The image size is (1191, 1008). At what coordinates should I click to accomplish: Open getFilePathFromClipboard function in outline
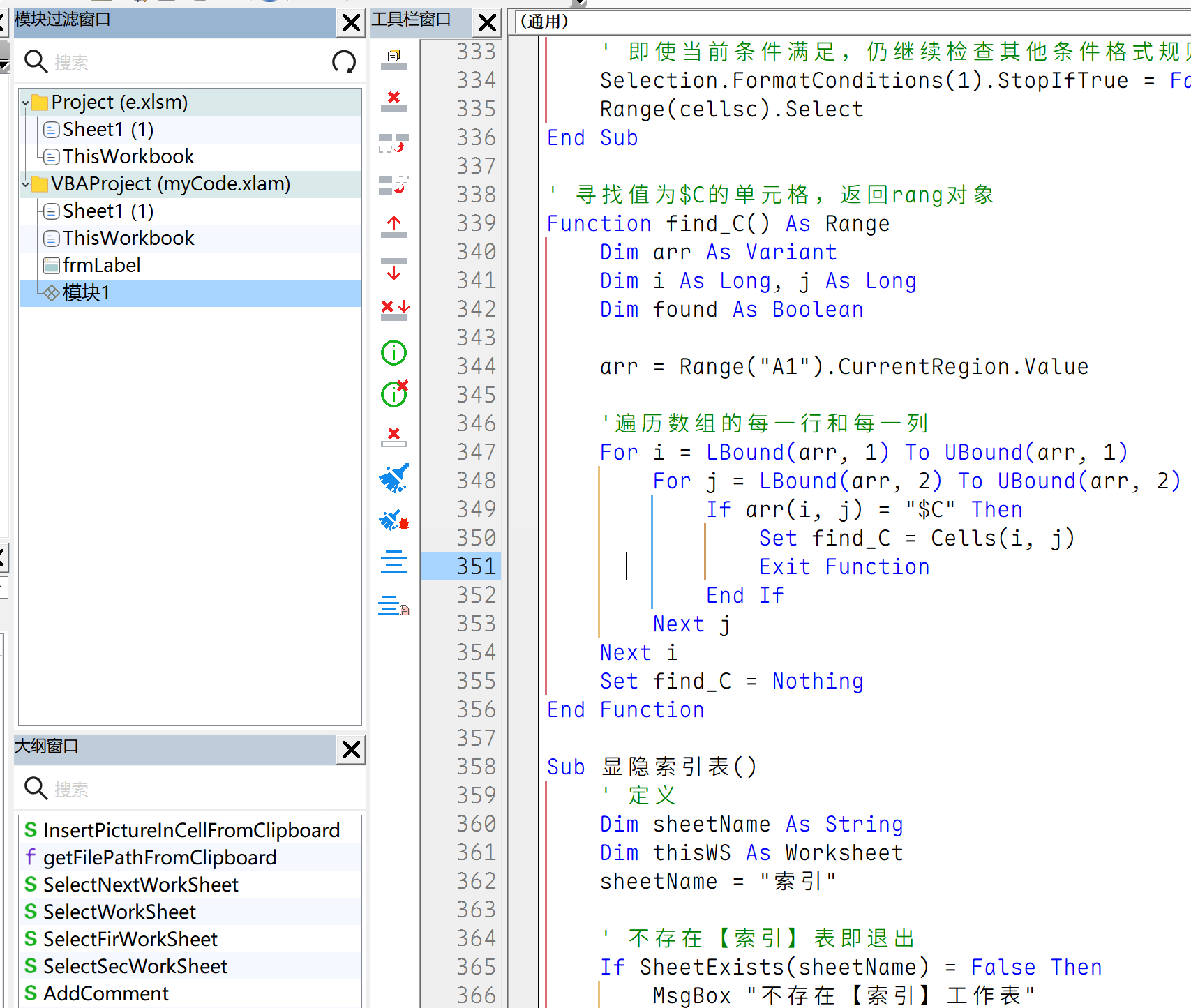click(159, 857)
